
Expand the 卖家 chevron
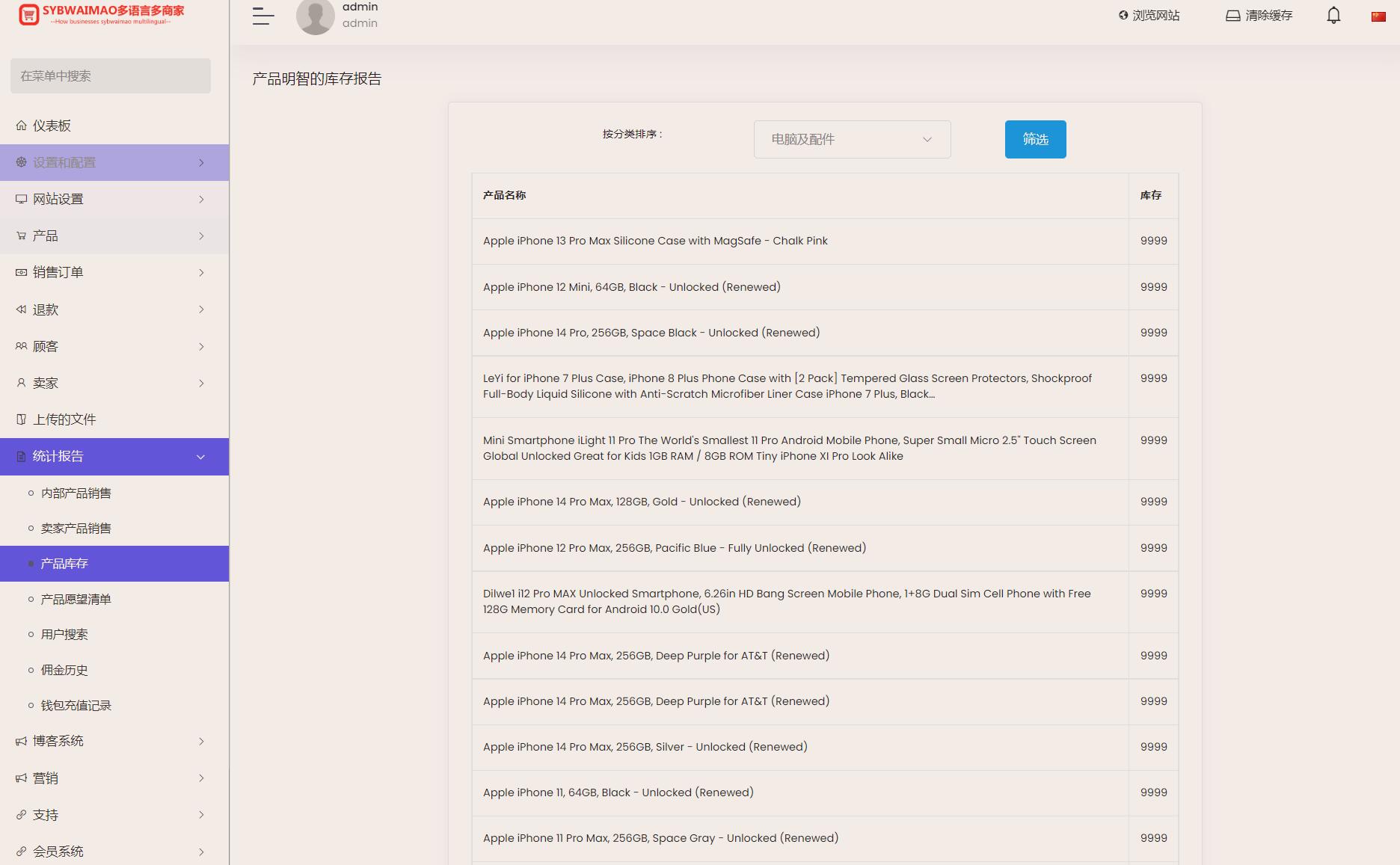(x=201, y=383)
